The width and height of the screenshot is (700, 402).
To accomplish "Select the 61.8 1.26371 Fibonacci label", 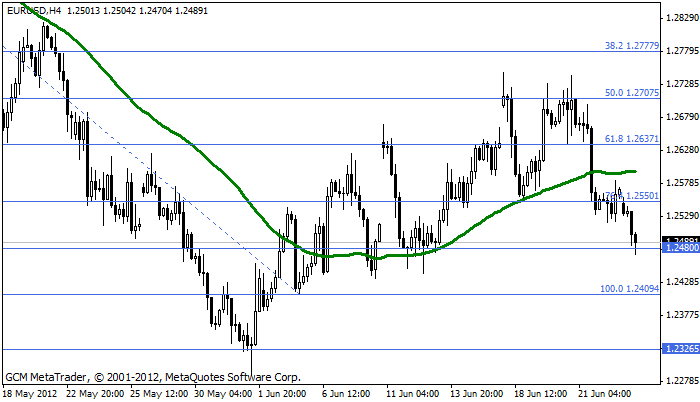I will tap(632, 139).
